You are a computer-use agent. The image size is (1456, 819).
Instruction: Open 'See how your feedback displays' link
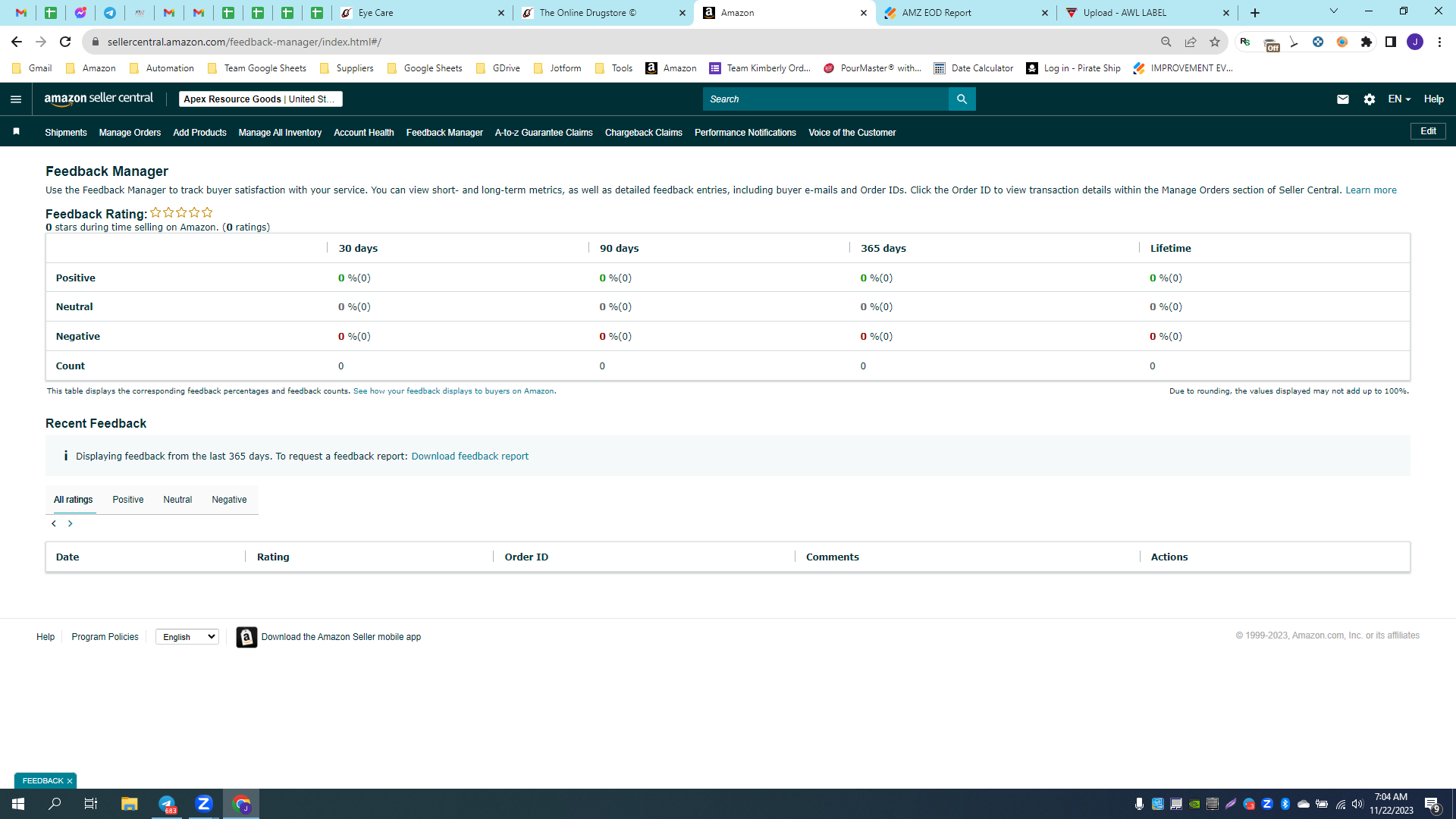(453, 391)
